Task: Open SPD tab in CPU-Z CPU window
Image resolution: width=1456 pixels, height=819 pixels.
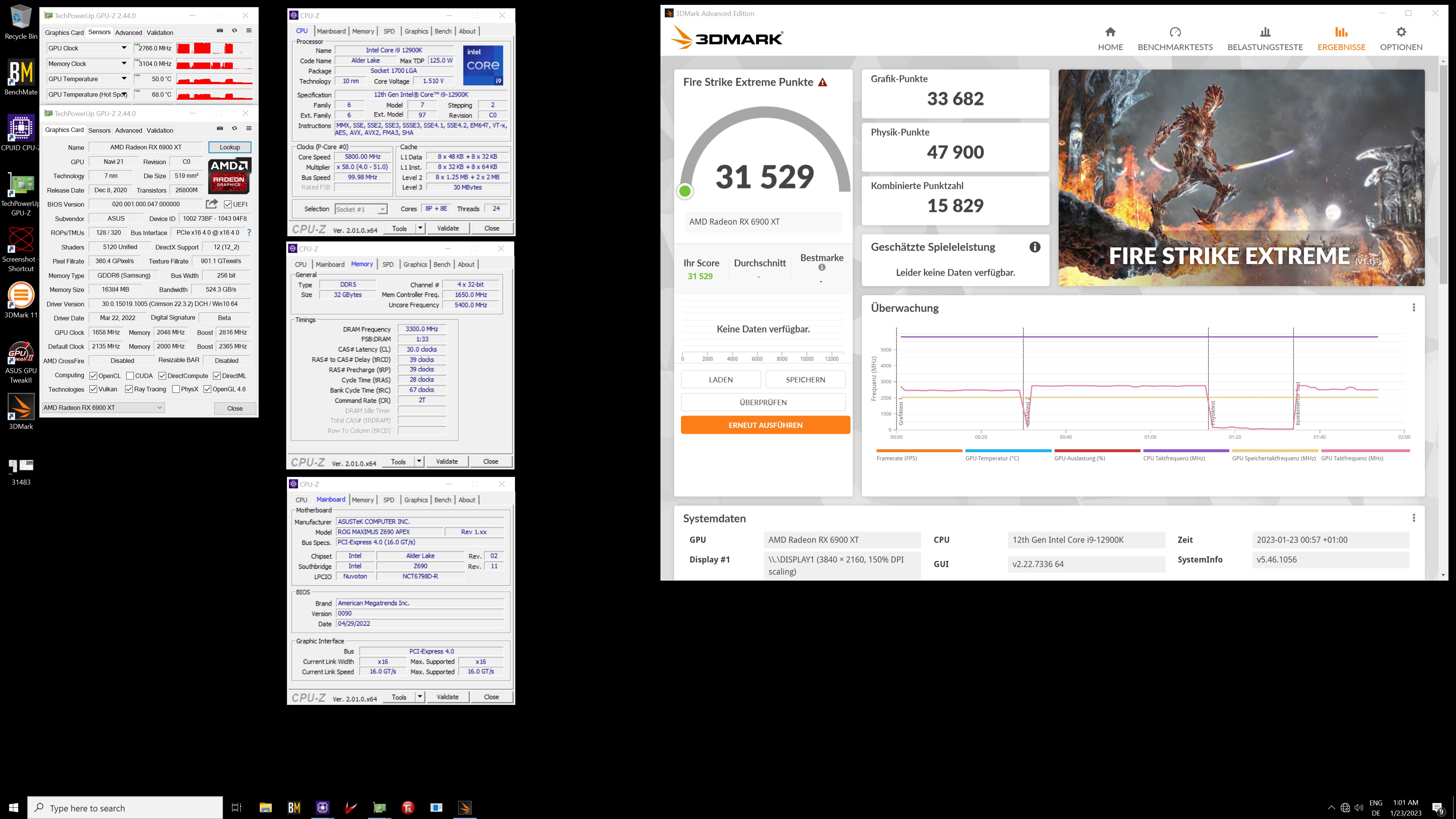Action: (389, 31)
